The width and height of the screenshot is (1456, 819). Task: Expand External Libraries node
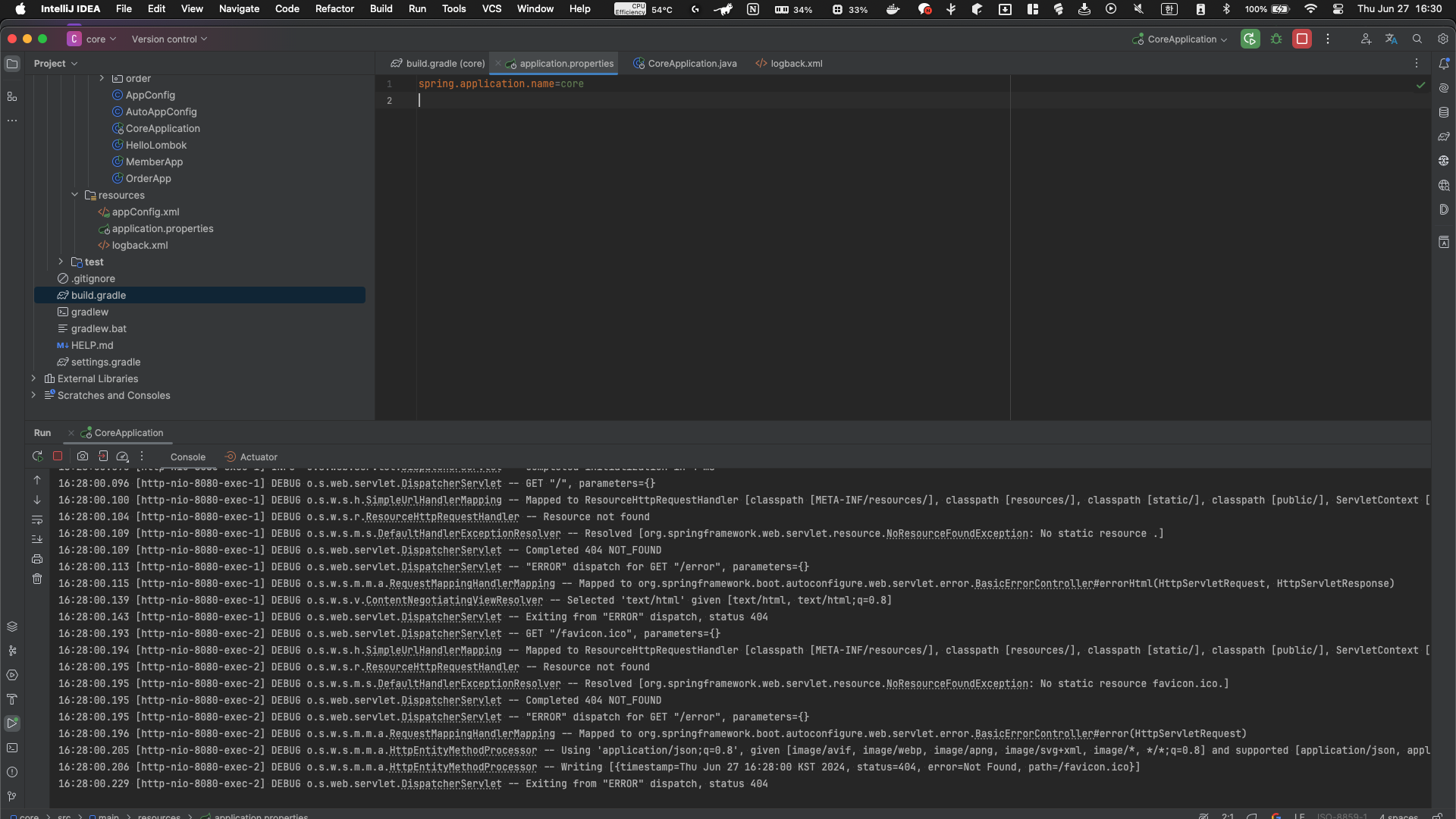(33, 378)
